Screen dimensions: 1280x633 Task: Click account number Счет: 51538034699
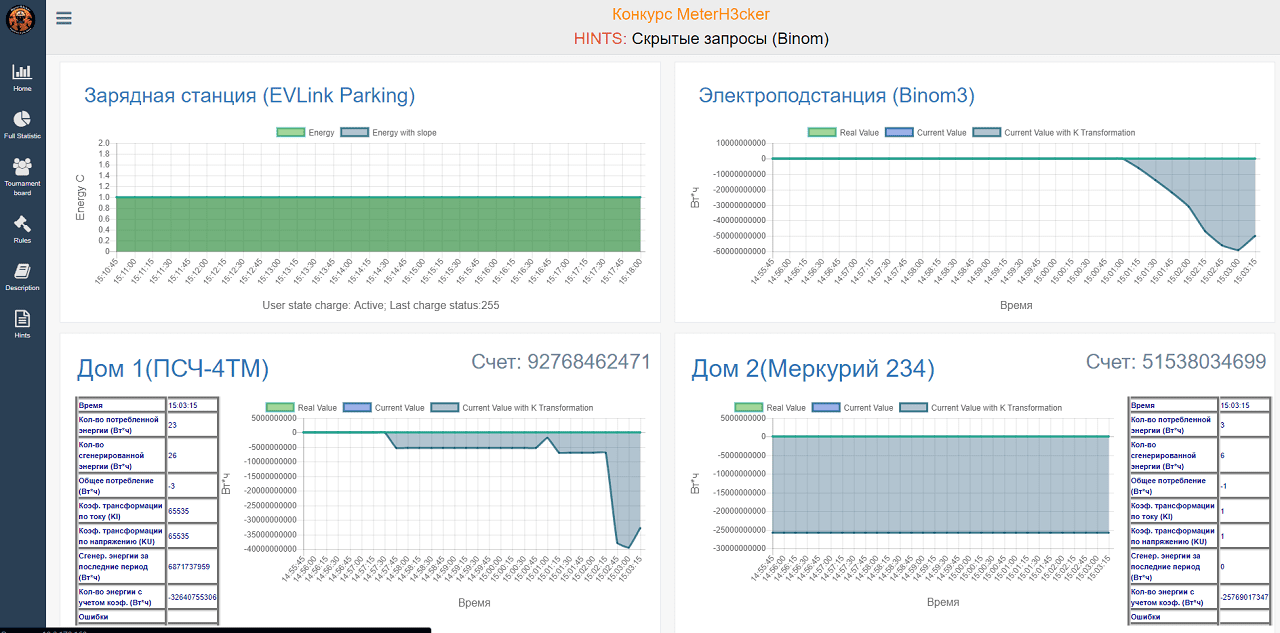coord(1176,361)
